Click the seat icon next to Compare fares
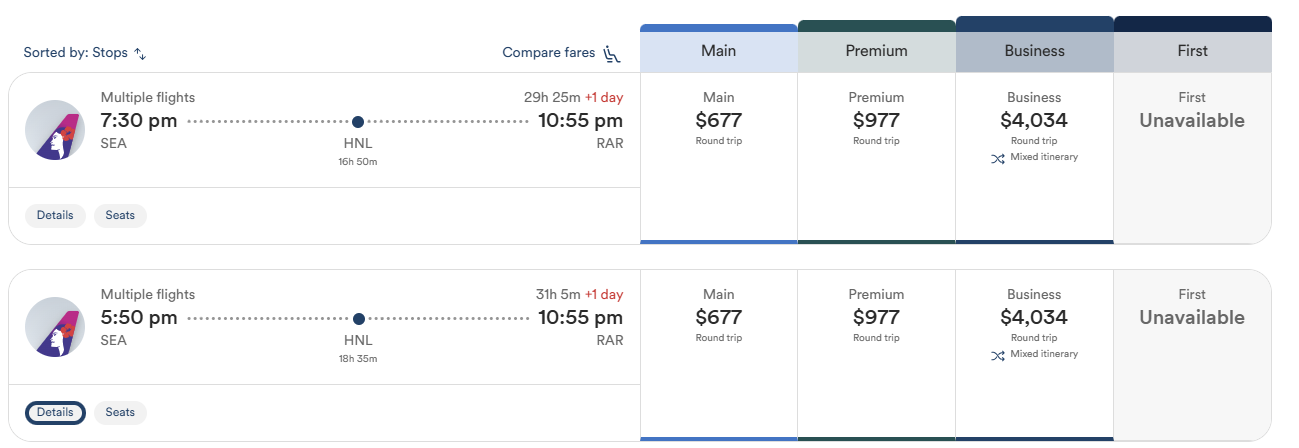1299x448 pixels. click(612, 54)
